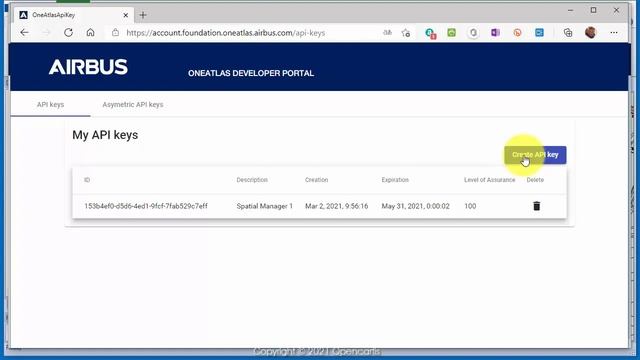Image resolution: width=640 pixels, height=360 pixels.
Task: Open a new browser tab with plus icon
Action: 143,15
